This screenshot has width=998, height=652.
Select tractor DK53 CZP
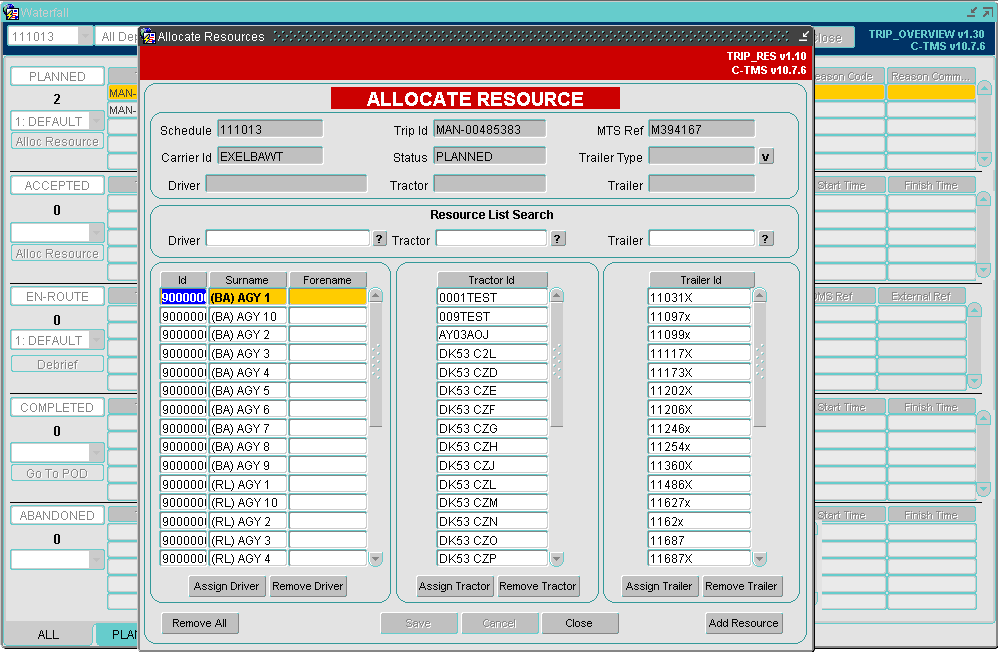[x=491, y=558]
